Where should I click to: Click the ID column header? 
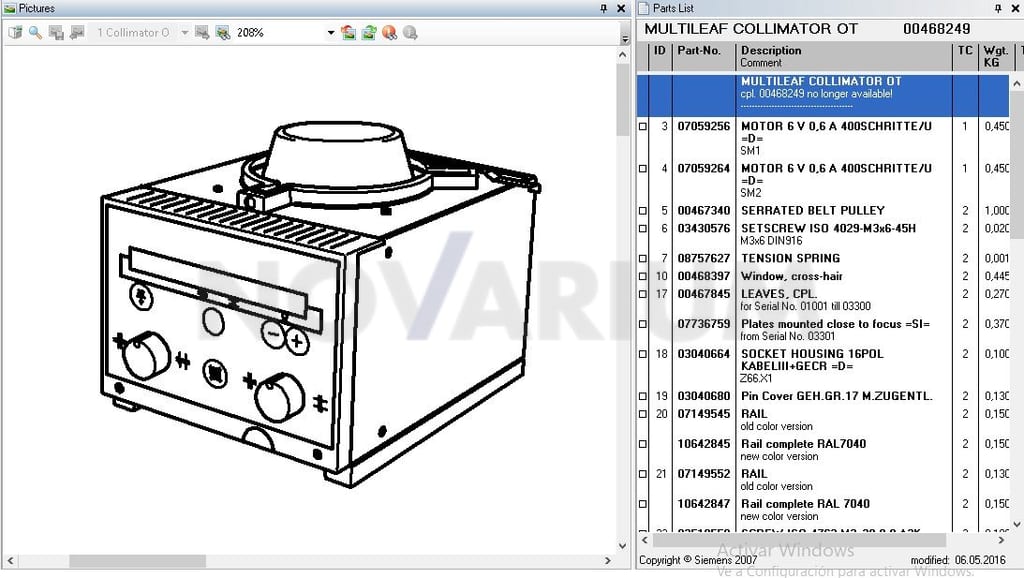click(x=660, y=57)
